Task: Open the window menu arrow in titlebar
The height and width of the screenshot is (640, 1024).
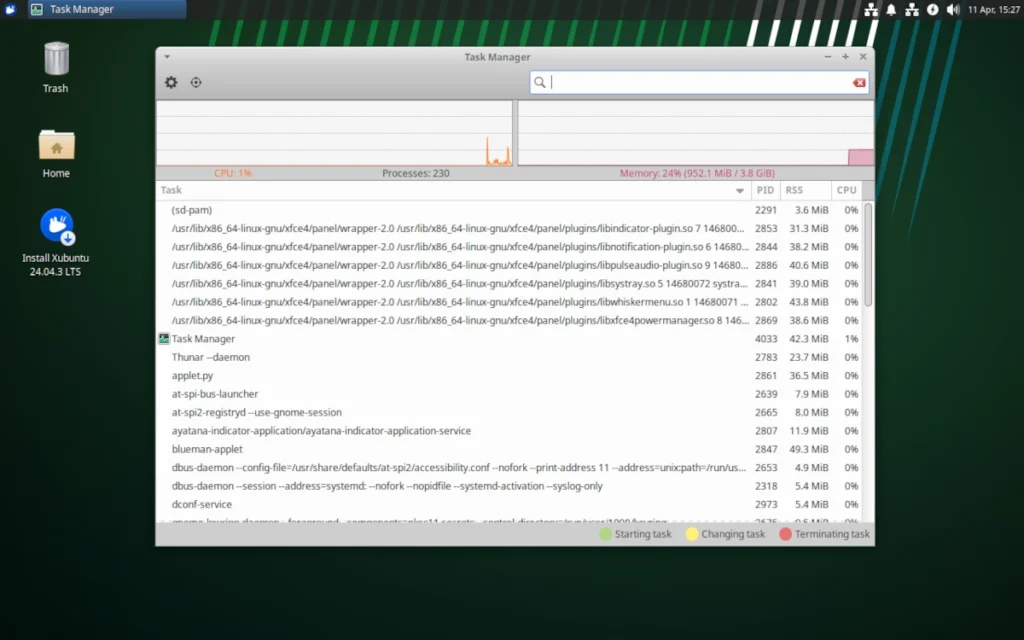Action: coord(167,57)
